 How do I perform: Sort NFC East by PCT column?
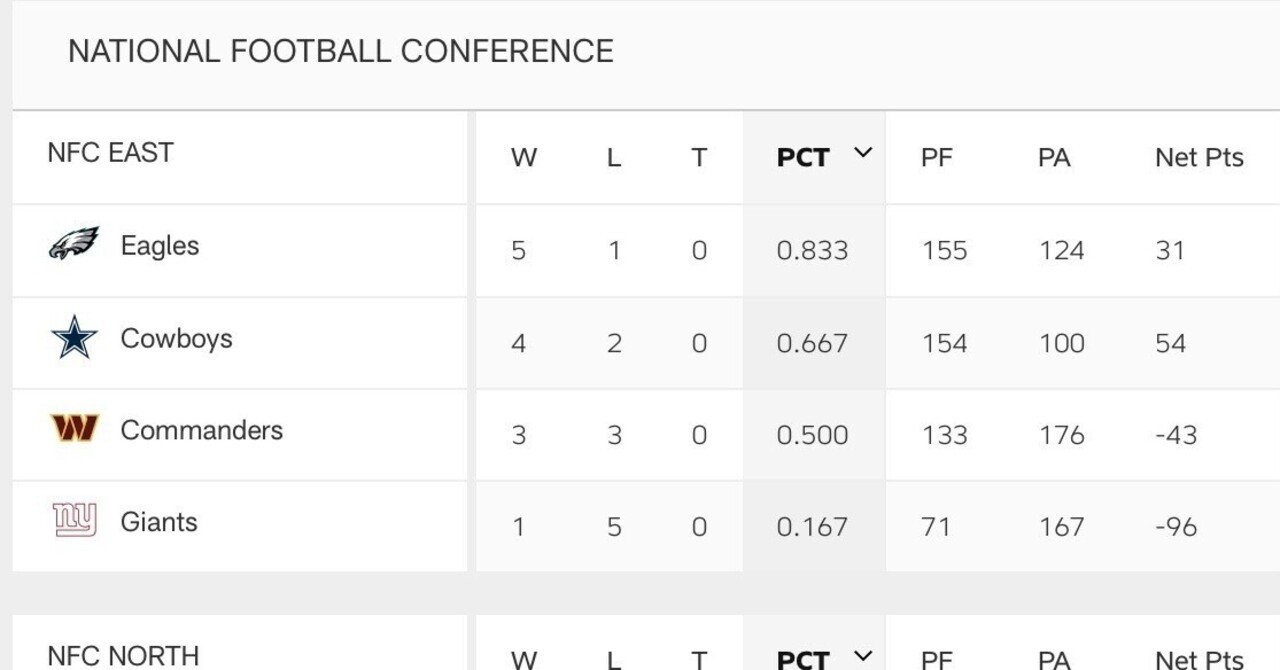803,158
